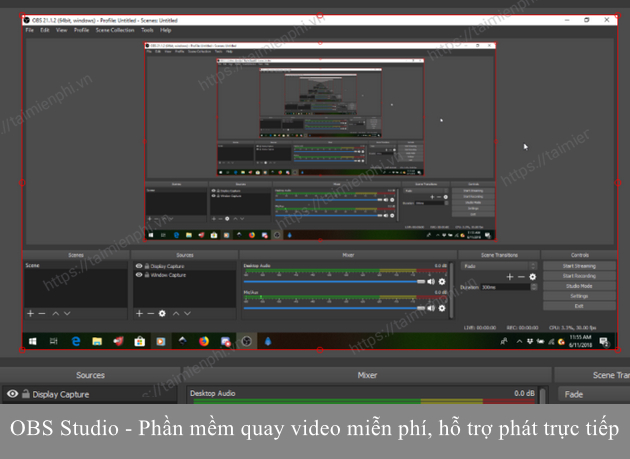Open the Fade dropdown in bottom Scene Transitions dock
630x459 pixels.
click(x=594, y=394)
